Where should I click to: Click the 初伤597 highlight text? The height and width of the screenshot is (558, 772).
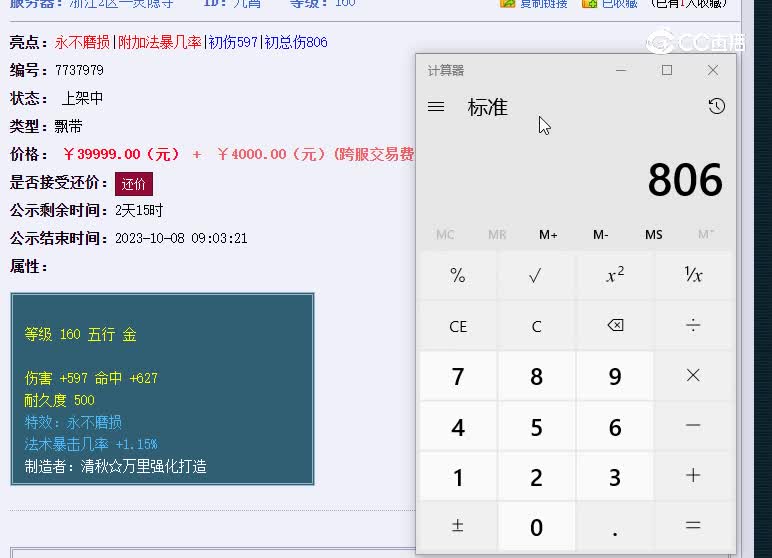click(x=233, y=42)
